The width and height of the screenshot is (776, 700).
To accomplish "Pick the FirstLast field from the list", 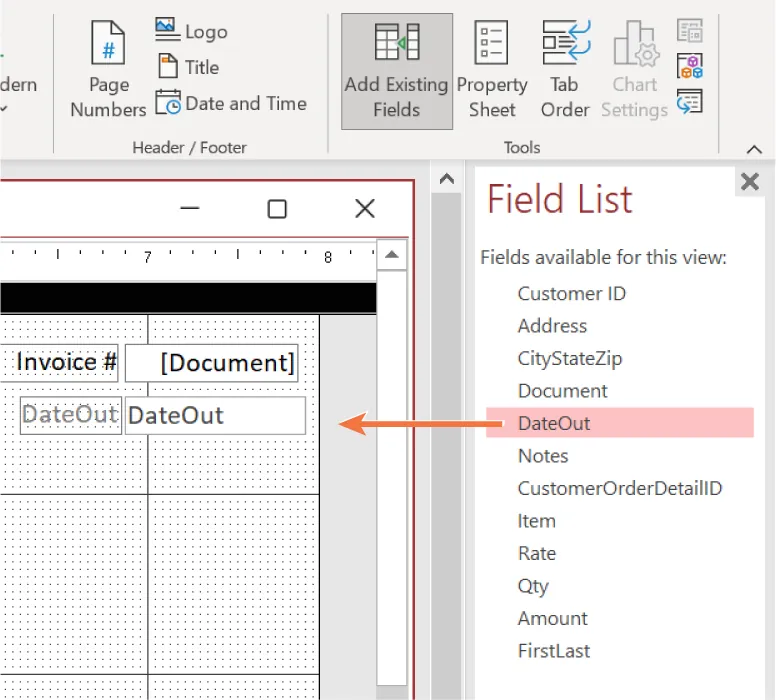I will (x=553, y=651).
